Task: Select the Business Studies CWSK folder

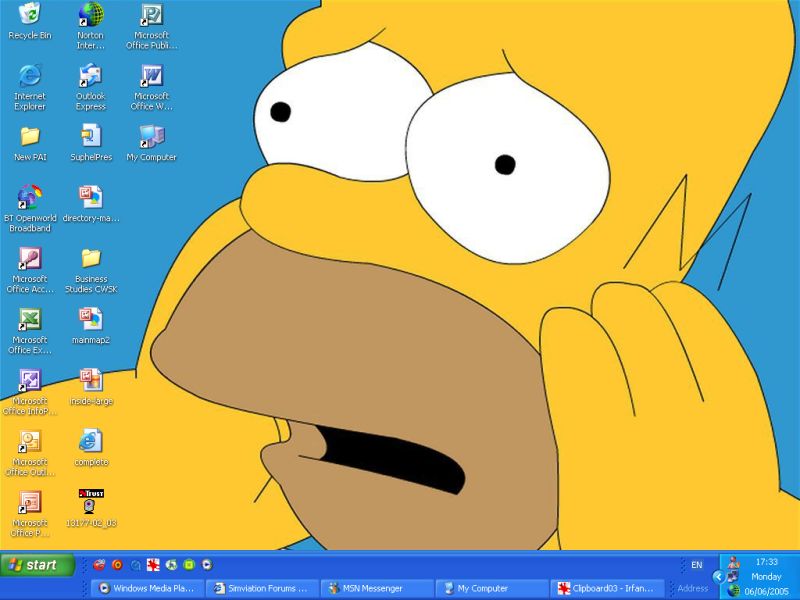Action: pos(90,259)
